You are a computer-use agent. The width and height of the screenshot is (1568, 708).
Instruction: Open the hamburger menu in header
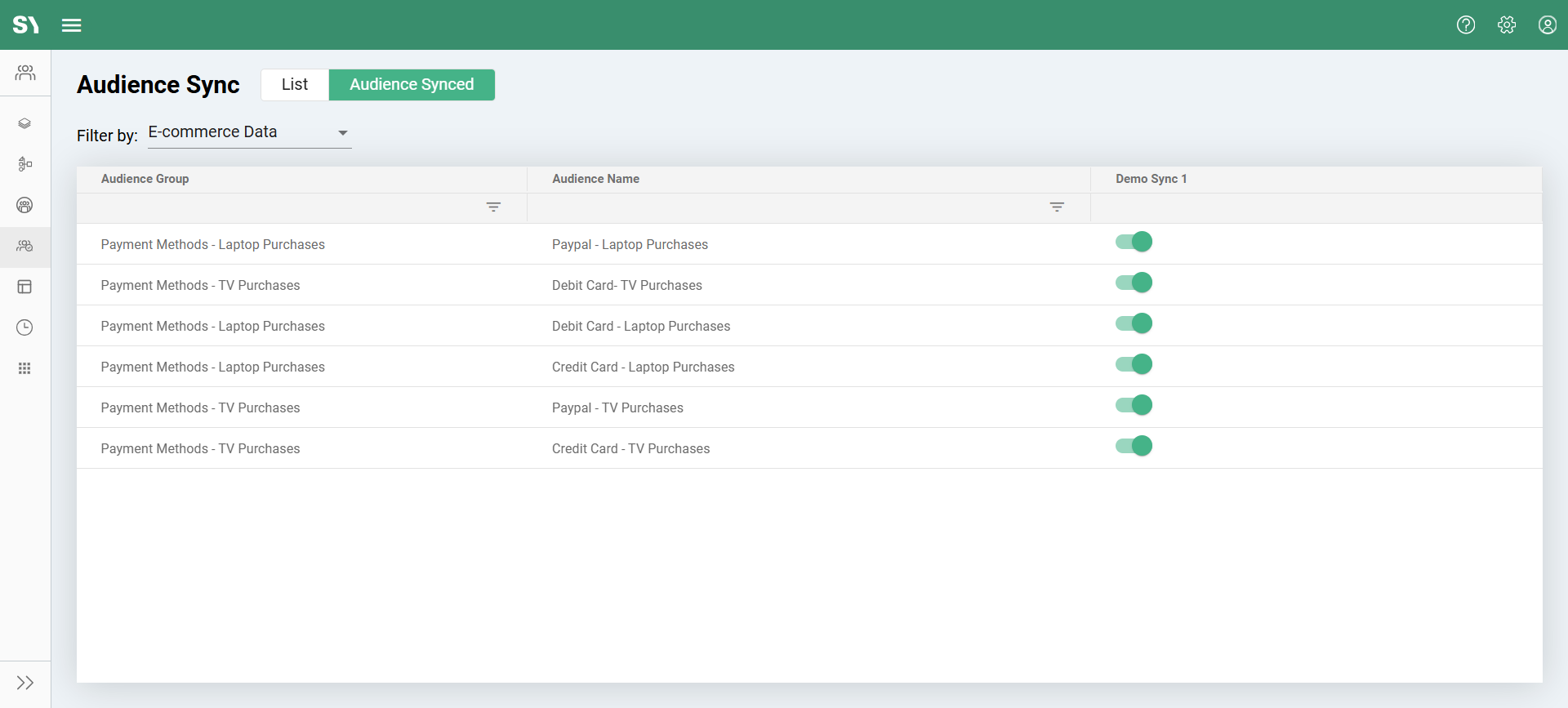point(72,25)
